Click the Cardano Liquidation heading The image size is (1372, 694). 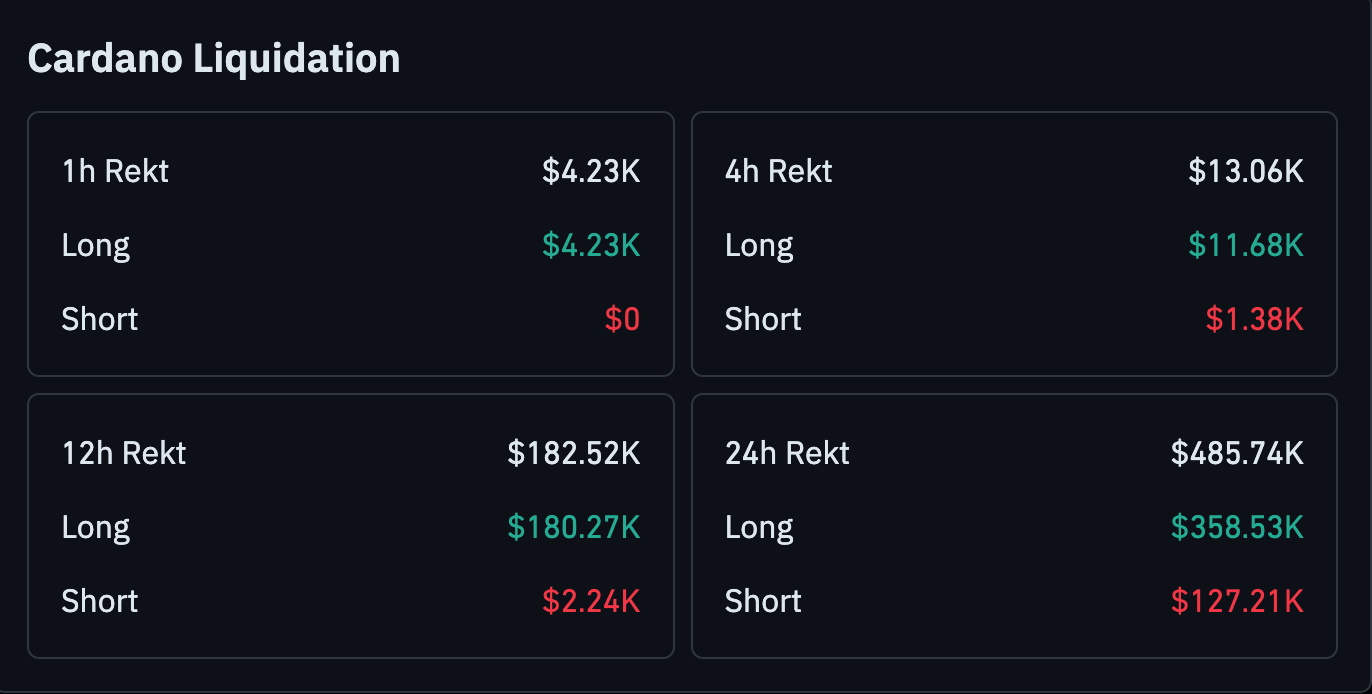pyautogui.click(x=214, y=59)
